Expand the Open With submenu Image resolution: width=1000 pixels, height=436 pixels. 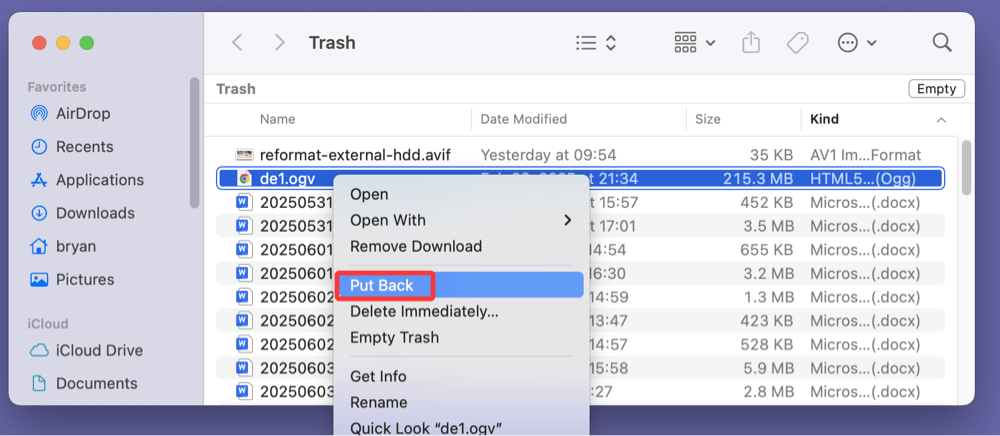tap(460, 220)
